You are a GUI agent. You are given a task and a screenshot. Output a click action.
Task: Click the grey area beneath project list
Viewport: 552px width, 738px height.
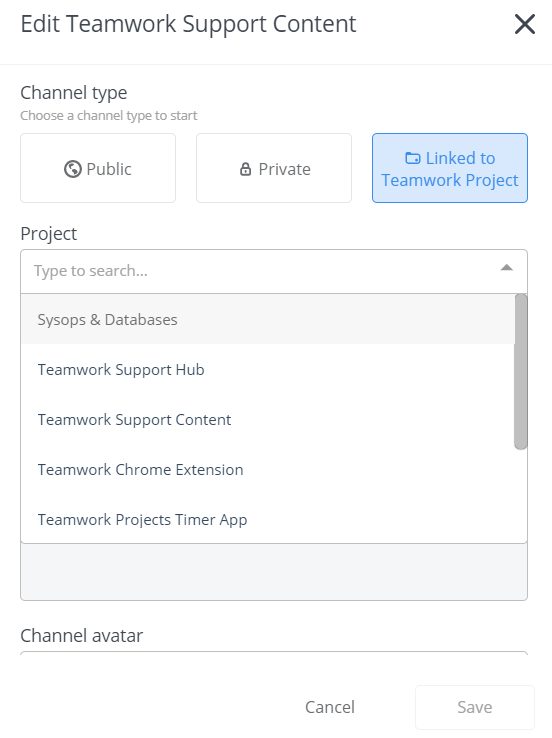(274, 572)
